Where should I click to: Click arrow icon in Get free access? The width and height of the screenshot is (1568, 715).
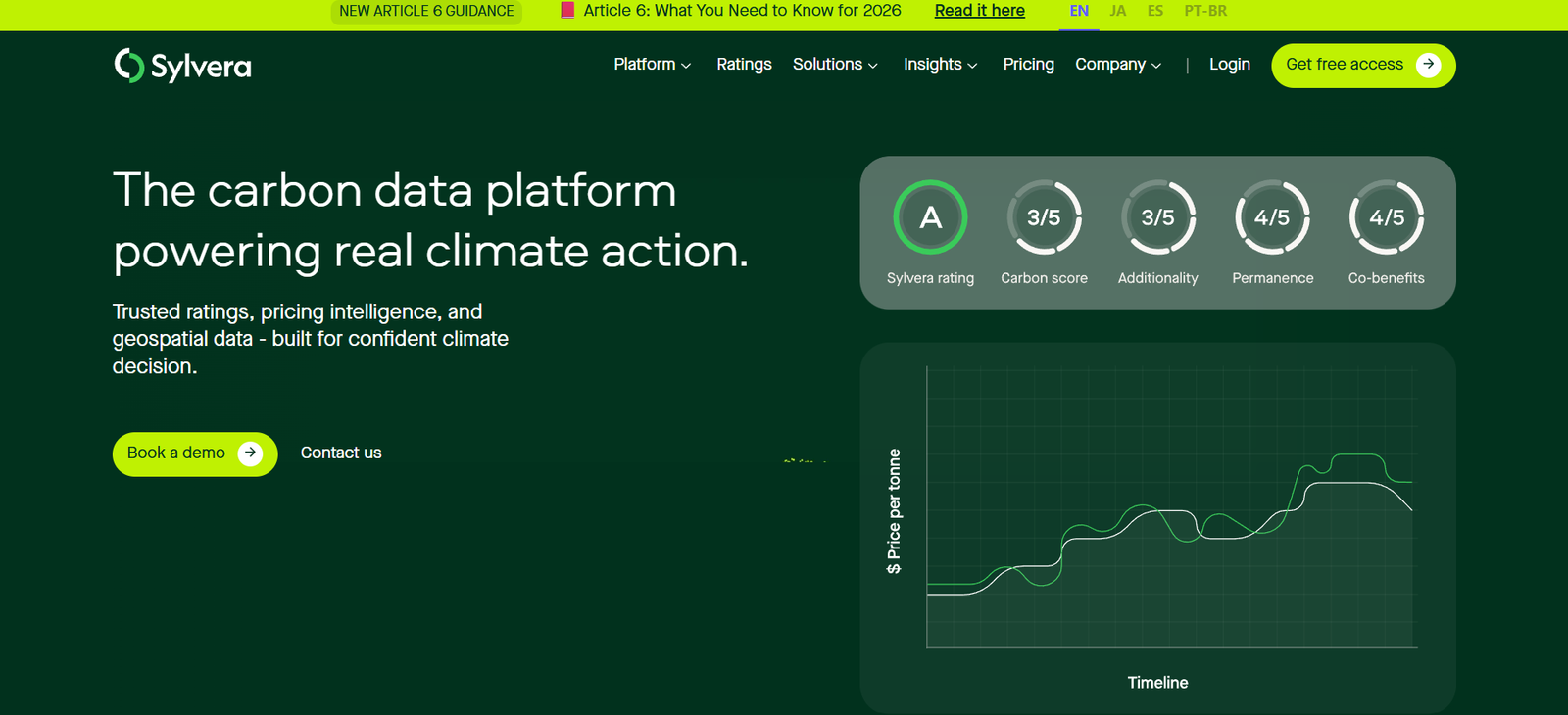[1428, 65]
